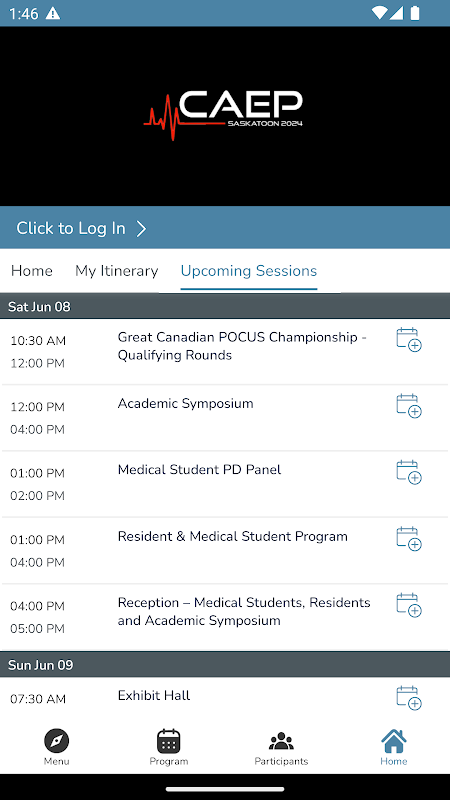Add Great Canadian POCUS Championship to itinerary
Screen dimensions: 450x800
409,340
